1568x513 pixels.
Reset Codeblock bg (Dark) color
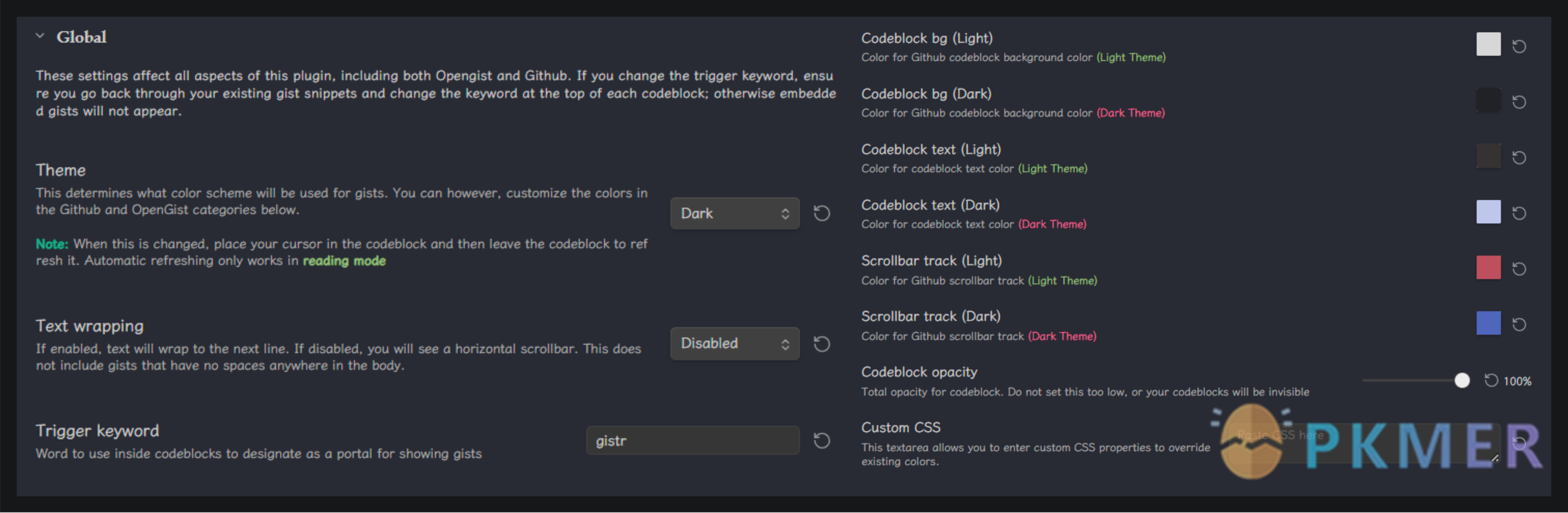pyautogui.click(x=1519, y=102)
